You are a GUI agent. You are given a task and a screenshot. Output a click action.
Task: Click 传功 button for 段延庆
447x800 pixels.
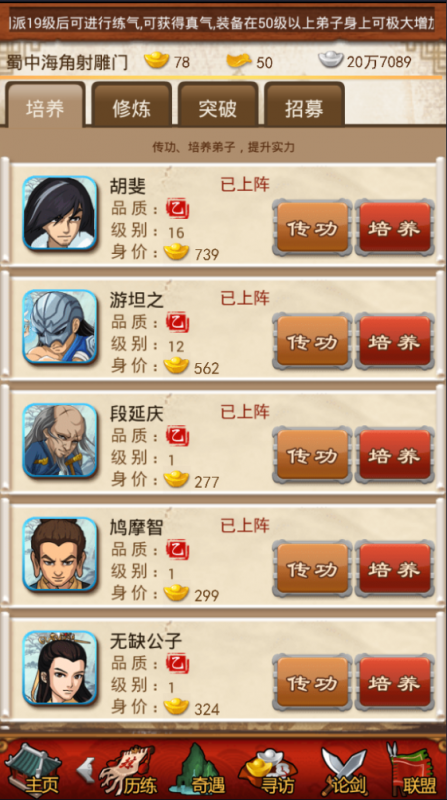pyautogui.click(x=312, y=455)
